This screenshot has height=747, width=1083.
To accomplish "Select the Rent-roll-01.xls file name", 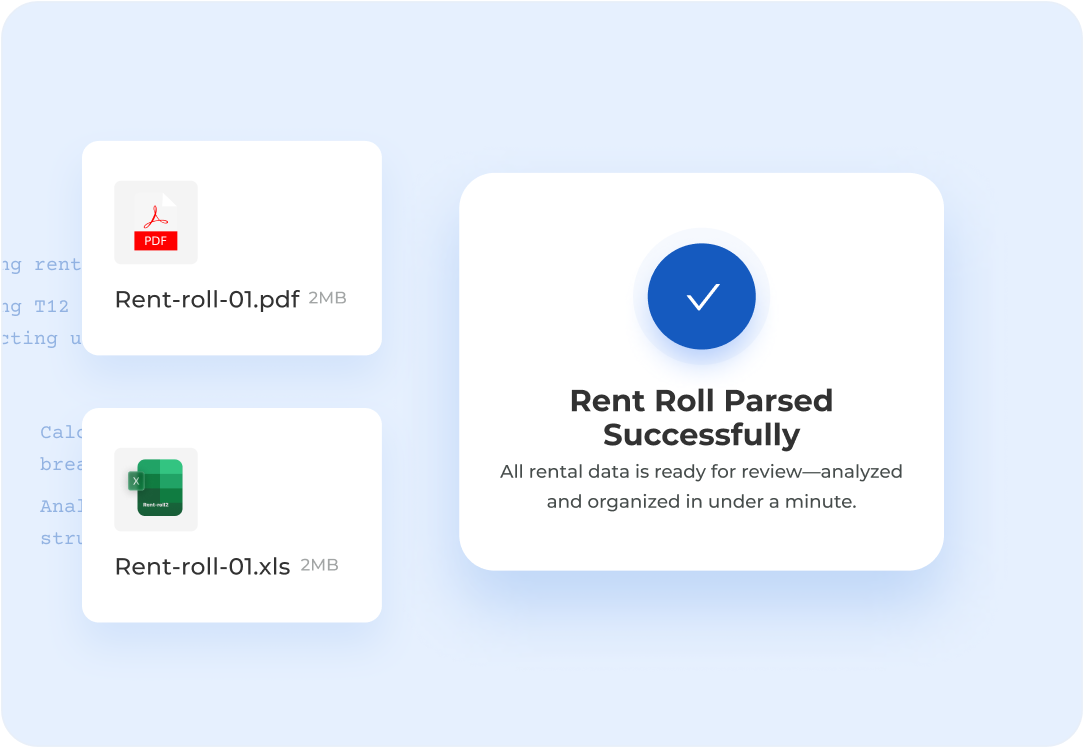I will (202, 566).
